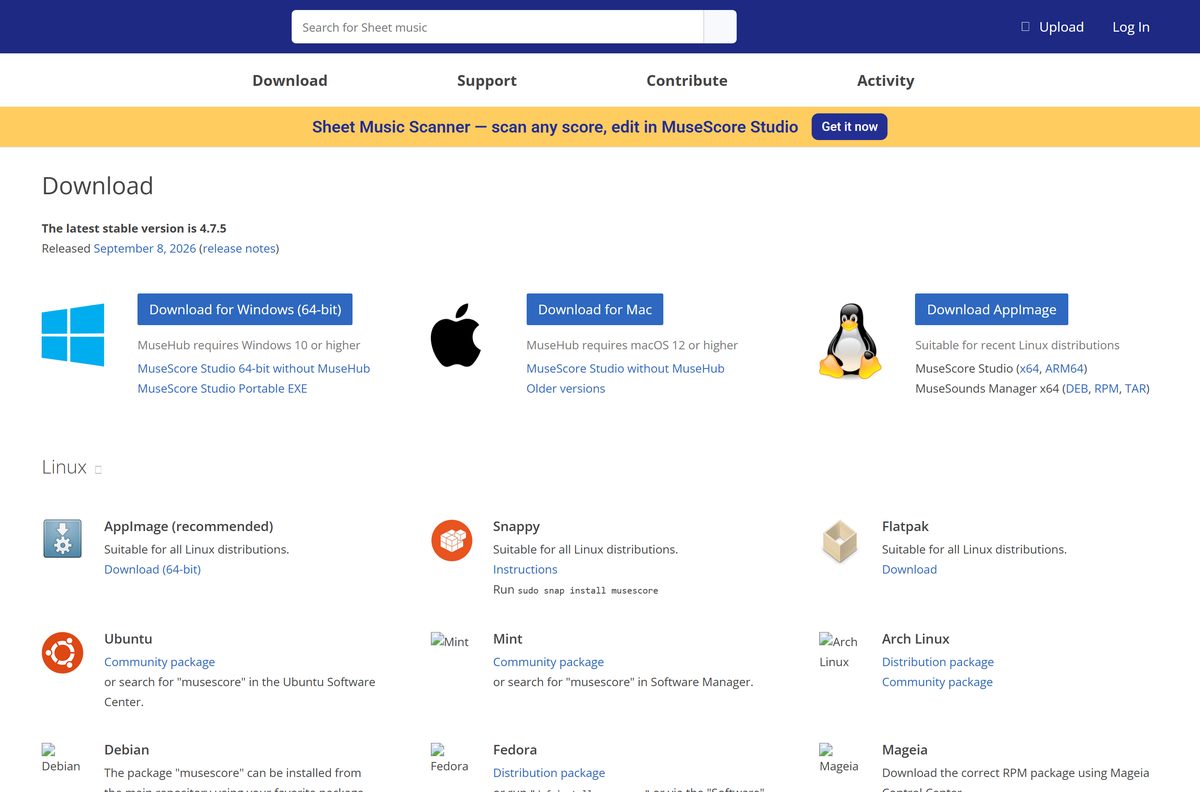Click the ARM64 link
The height and width of the screenshot is (792, 1200).
pyautogui.click(x=1064, y=368)
